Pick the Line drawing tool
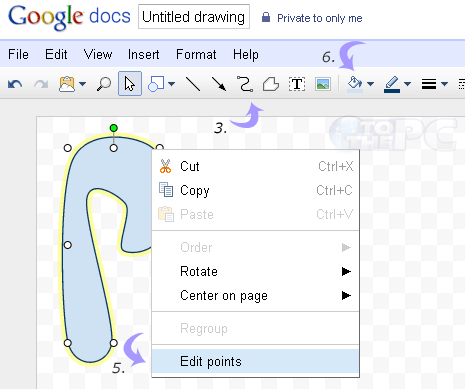The width and height of the screenshot is (465, 389). click(x=193, y=84)
